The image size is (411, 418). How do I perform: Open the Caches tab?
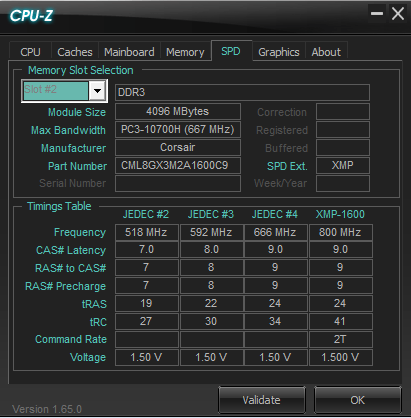75,52
